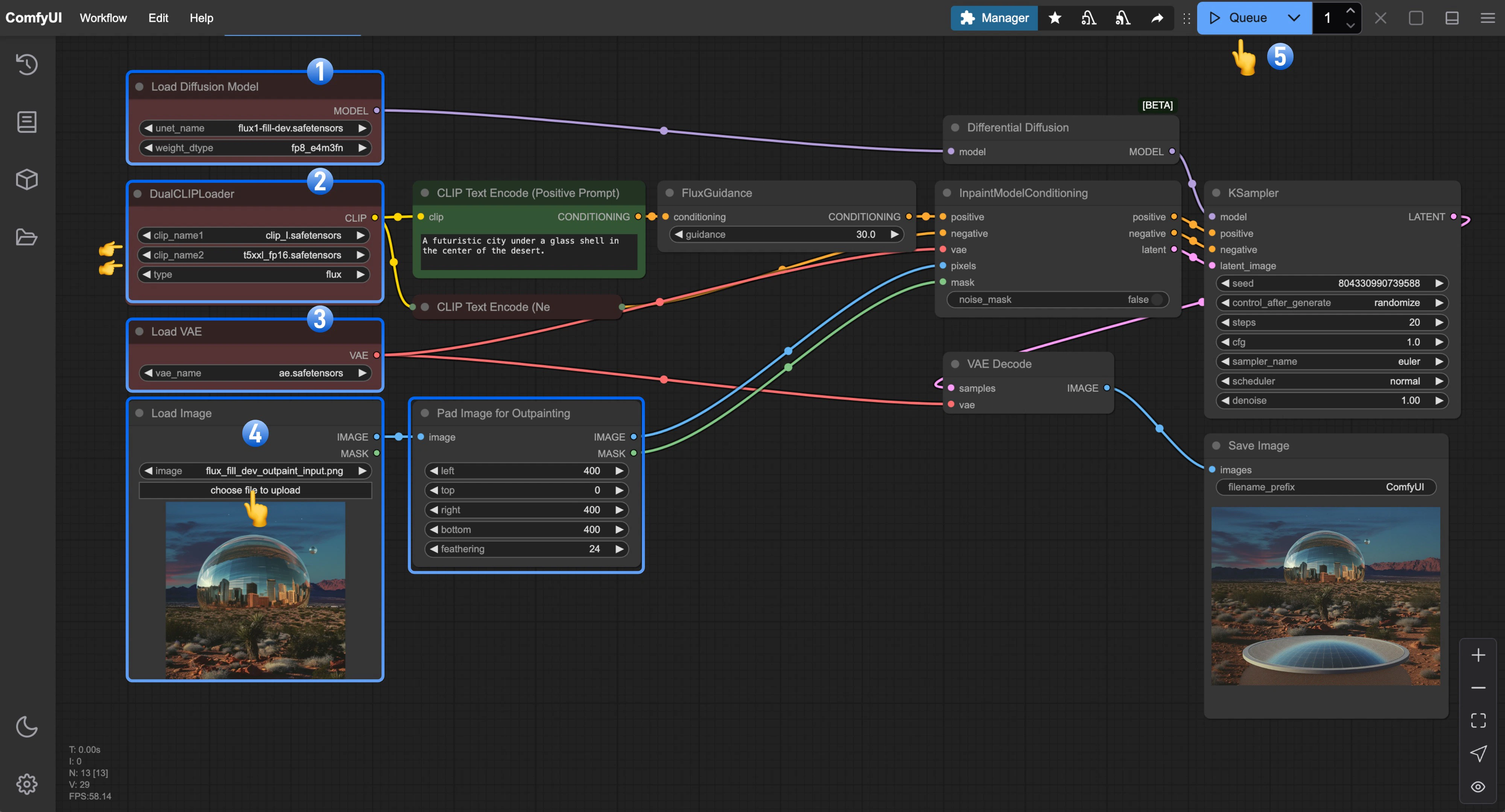This screenshot has height=812, width=1505.
Task: Zoom in using the plus icon
Action: 1479,654
